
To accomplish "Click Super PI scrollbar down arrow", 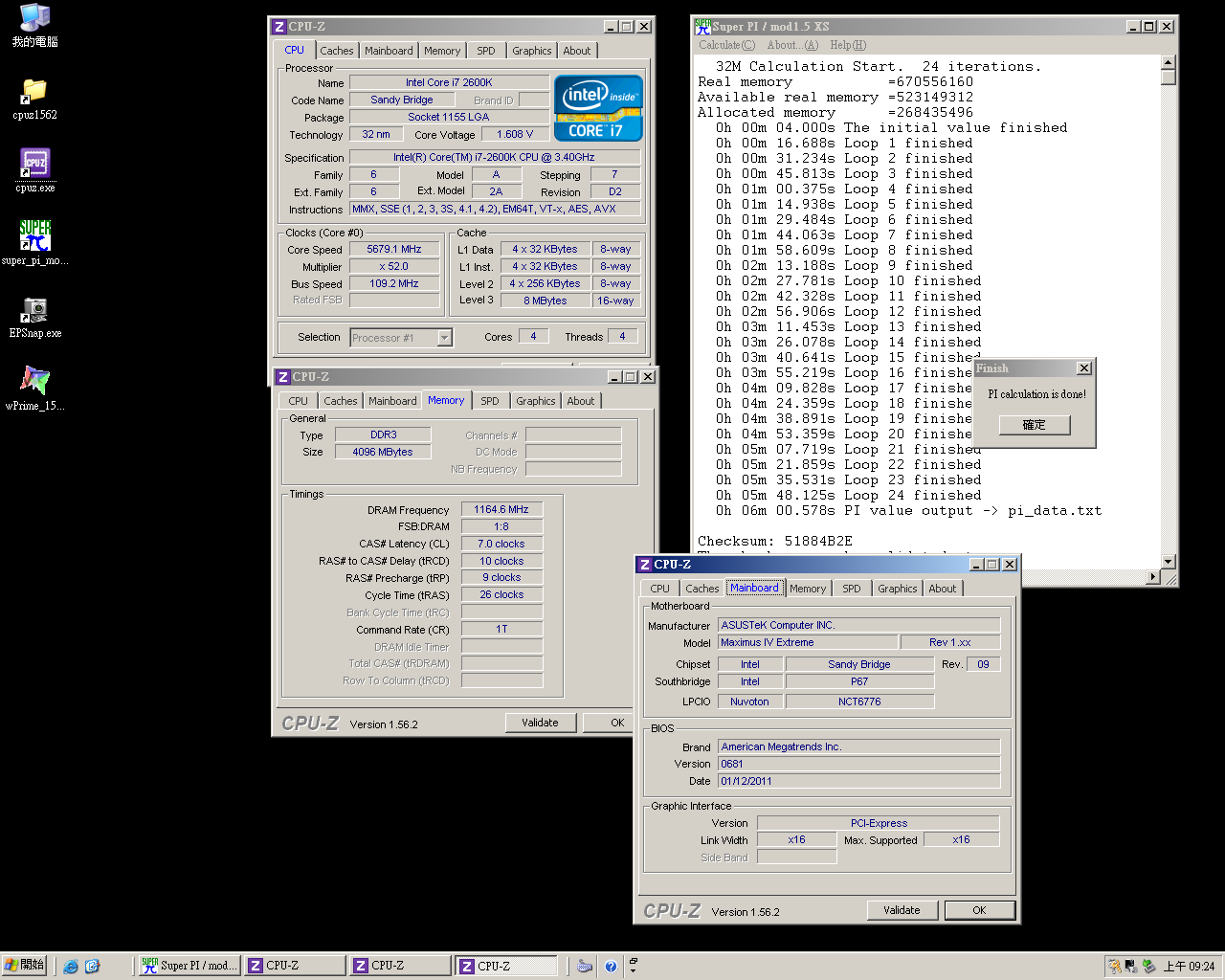I will (x=1168, y=562).
